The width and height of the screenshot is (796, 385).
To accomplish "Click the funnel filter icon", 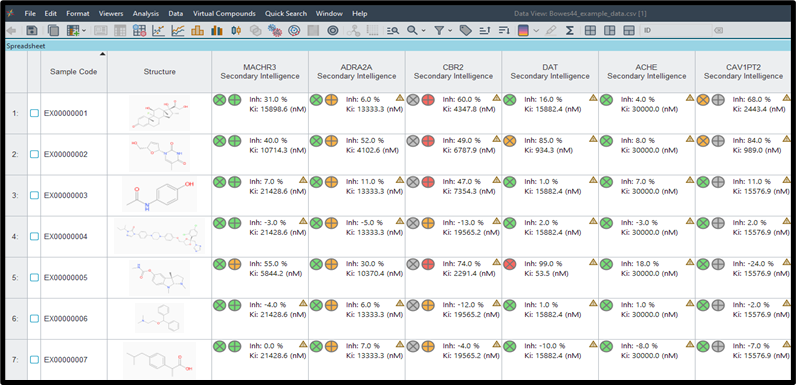I will click(440, 30).
